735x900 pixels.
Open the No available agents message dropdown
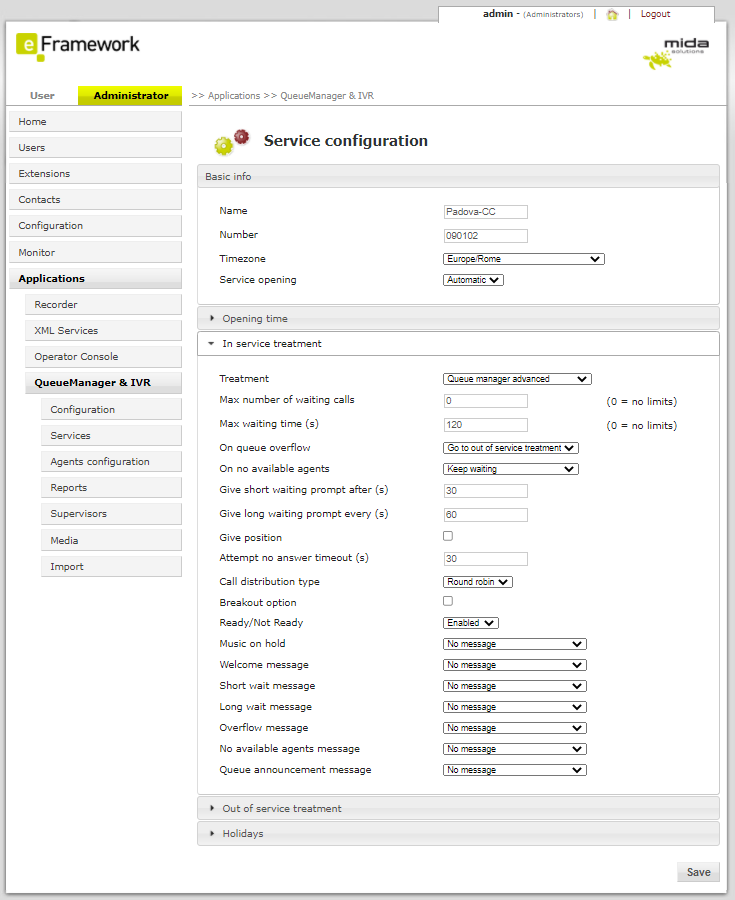tap(515, 749)
